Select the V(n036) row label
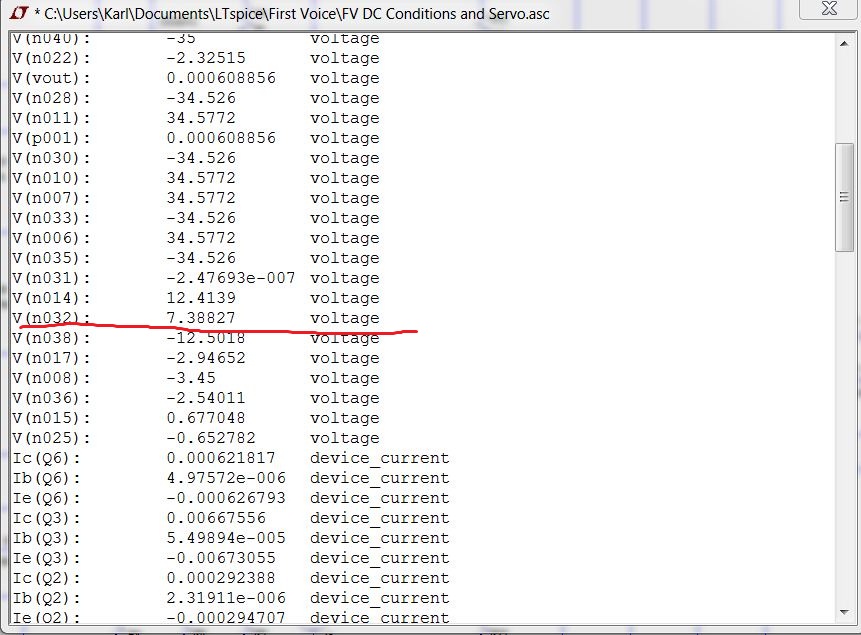This screenshot has width=861, height=635. click(x=51, y=398)
